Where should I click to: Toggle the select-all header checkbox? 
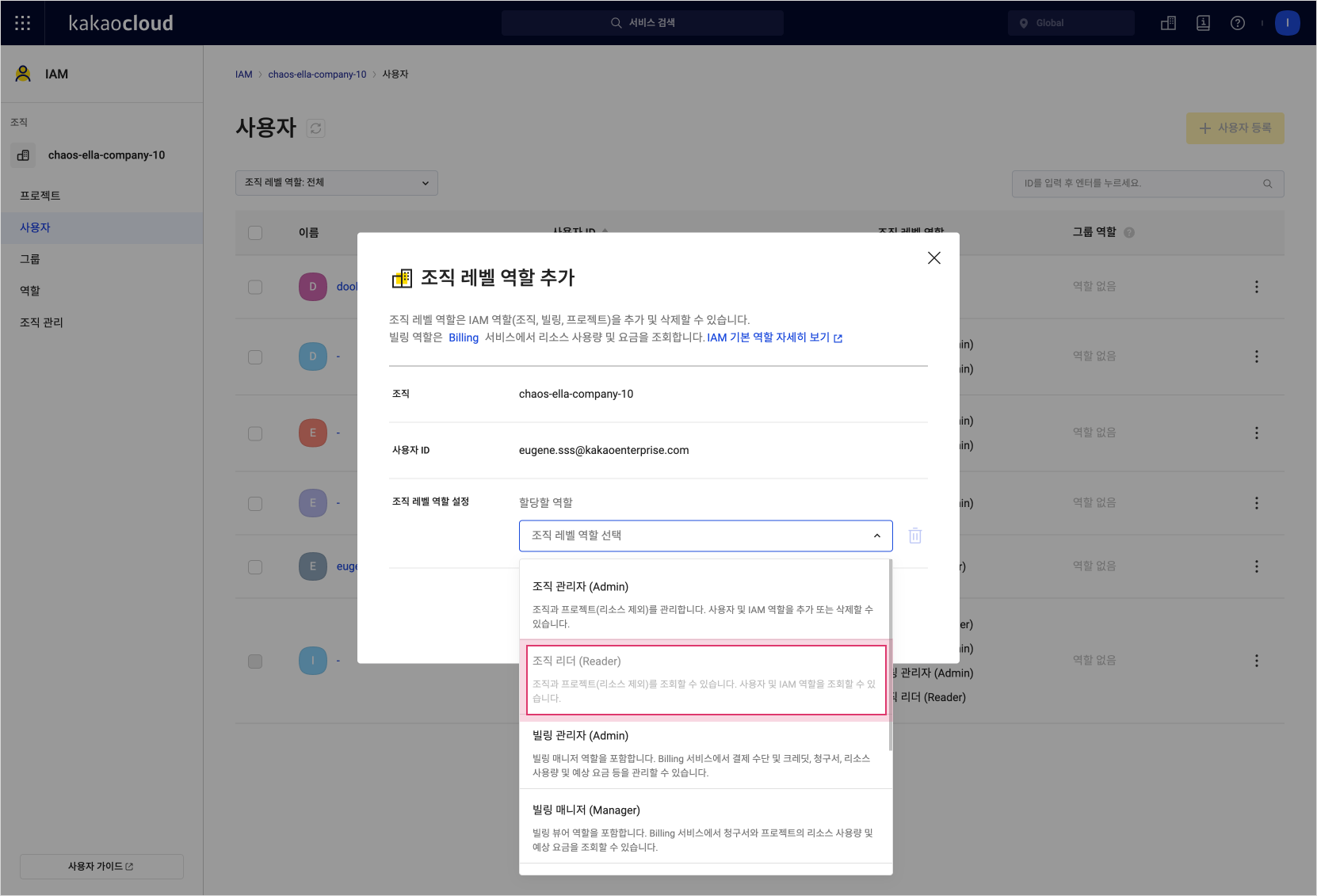tap(255, 233)
